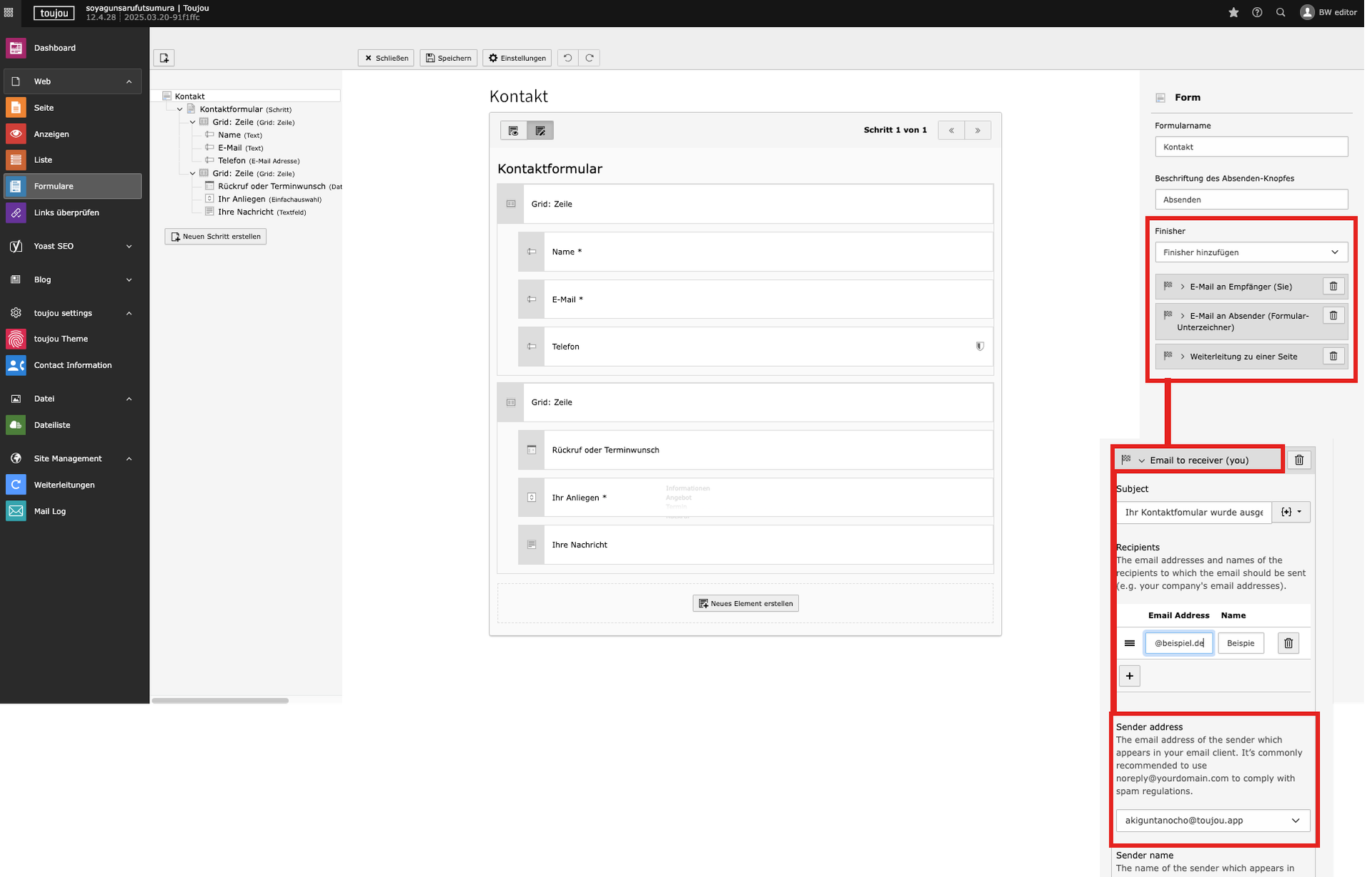Click the horizontal scrollbar under the tree
1372x877 pixels.
pyautogui.click(x=220, y=700)
